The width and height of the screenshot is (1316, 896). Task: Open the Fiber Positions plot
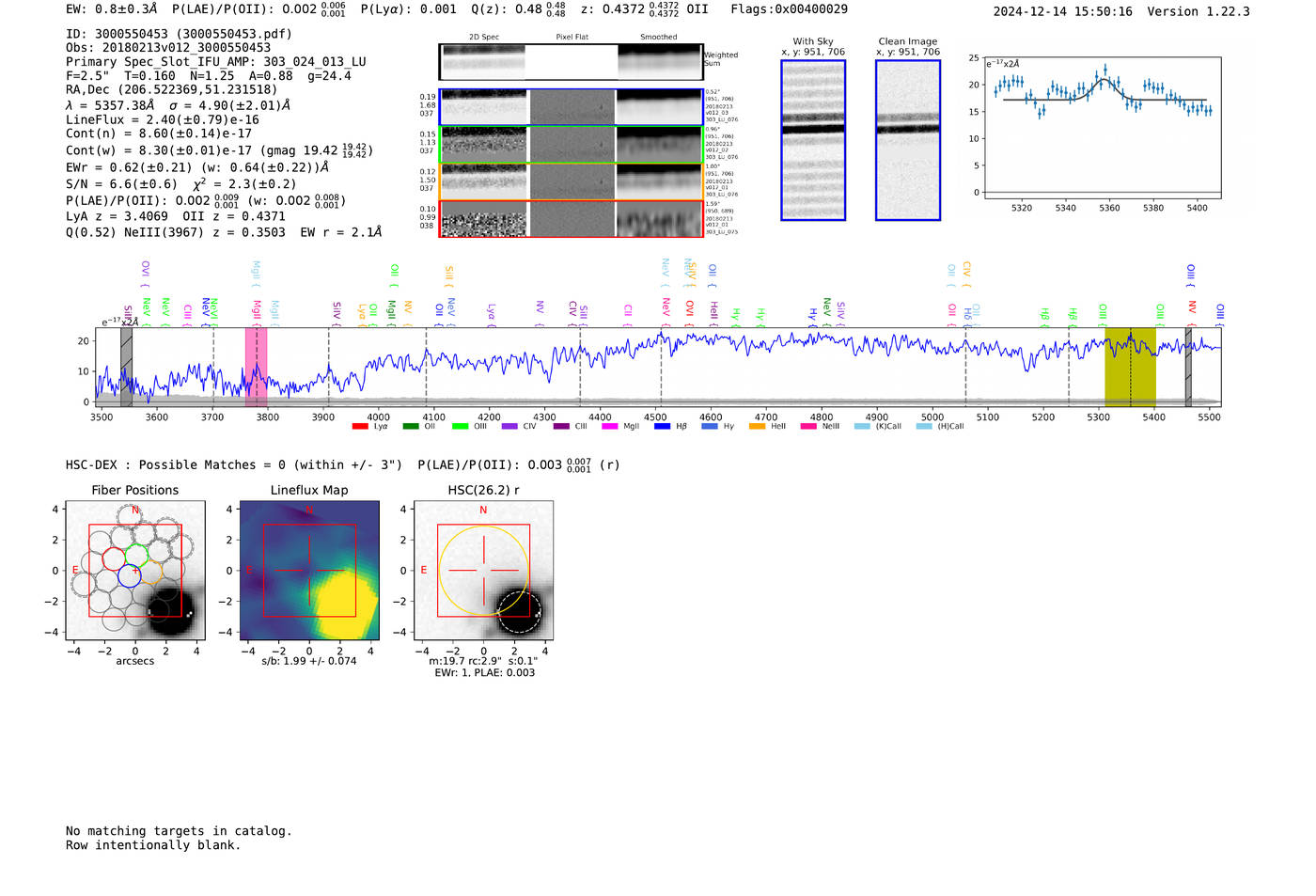[x=135, y=571]
